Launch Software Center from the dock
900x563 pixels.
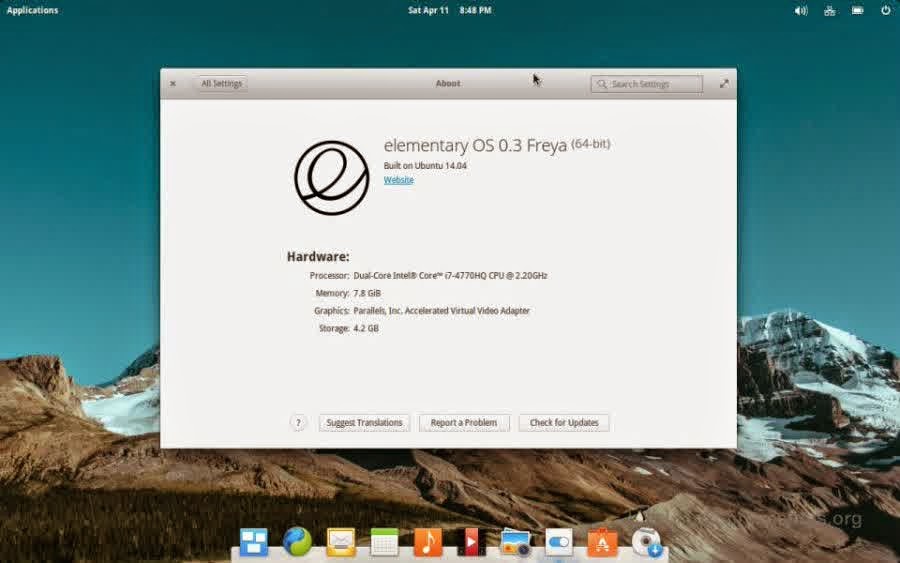tap(602, 542)
